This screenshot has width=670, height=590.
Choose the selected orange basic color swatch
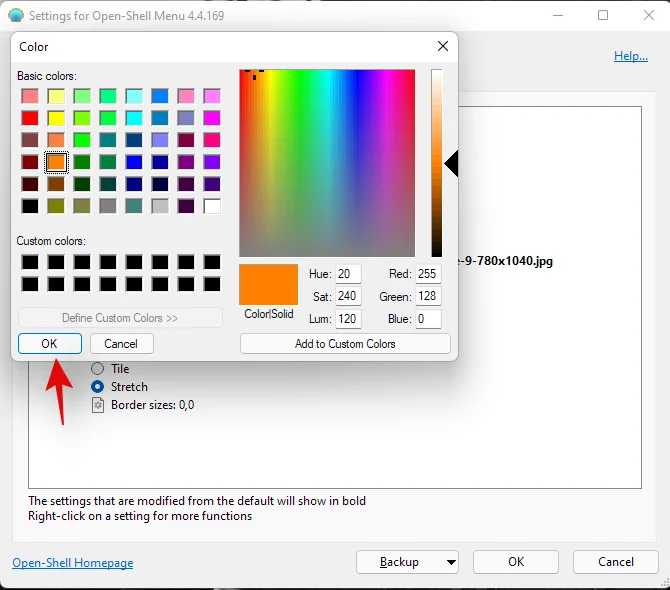tap(56, 161)
